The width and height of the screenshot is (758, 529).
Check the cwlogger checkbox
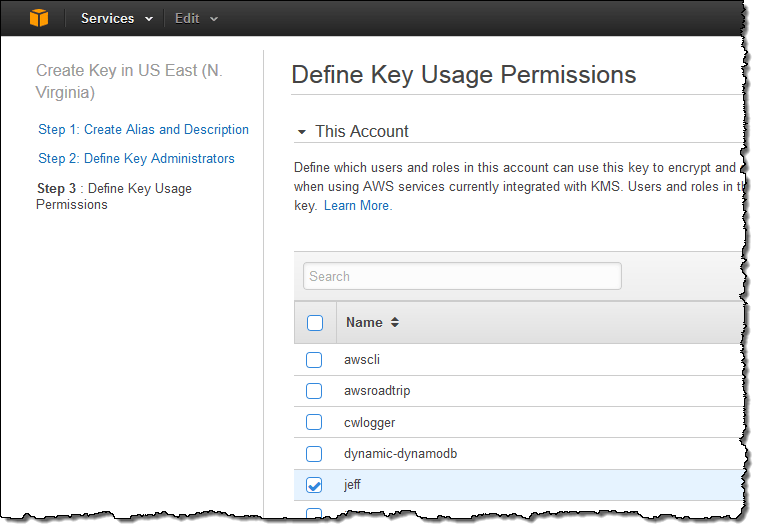click(314, 422)
